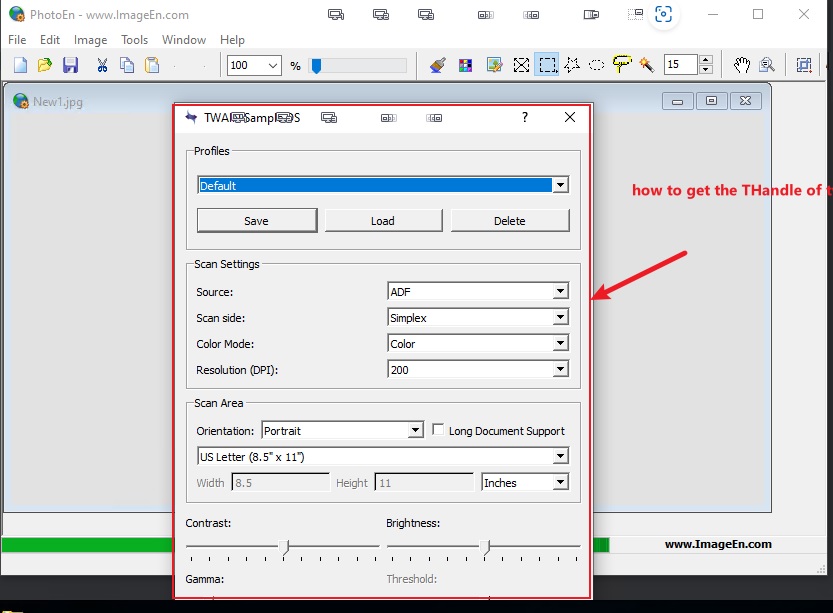Open the Tools menu

click(134, 40)
